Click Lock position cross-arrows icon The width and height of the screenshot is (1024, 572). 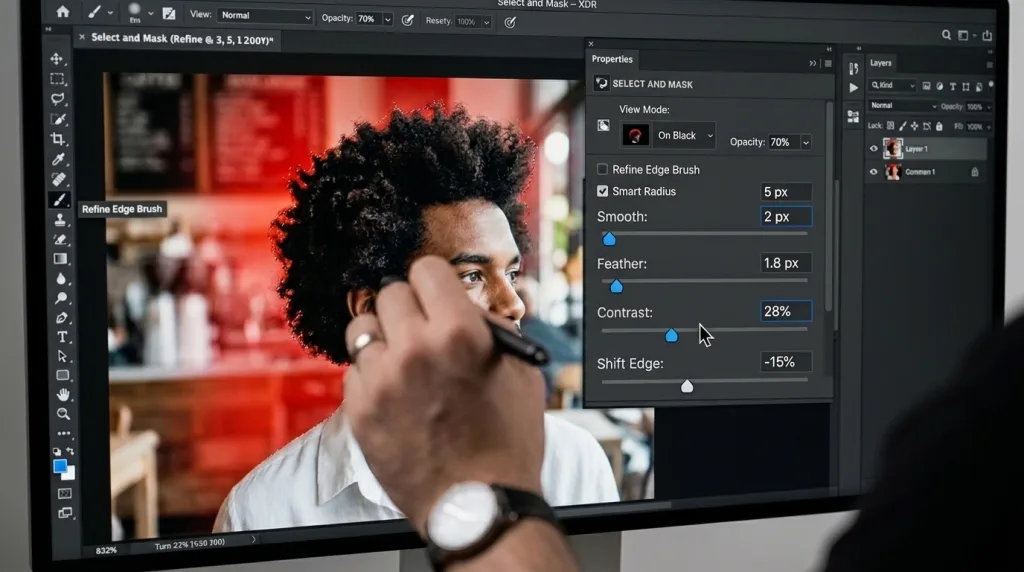click(x=914, y=126)
